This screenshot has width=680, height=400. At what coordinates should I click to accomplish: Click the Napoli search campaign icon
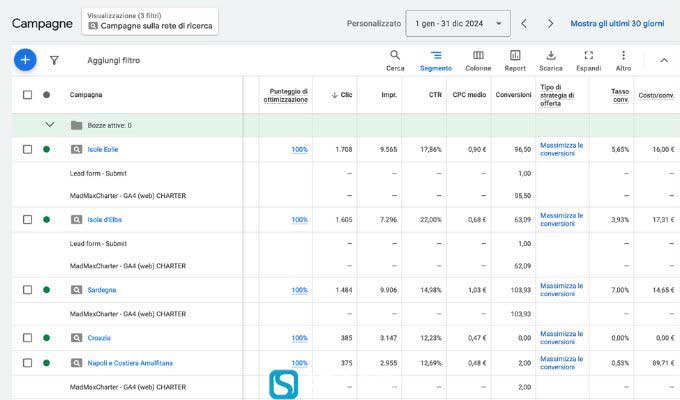tap(76, 363)
